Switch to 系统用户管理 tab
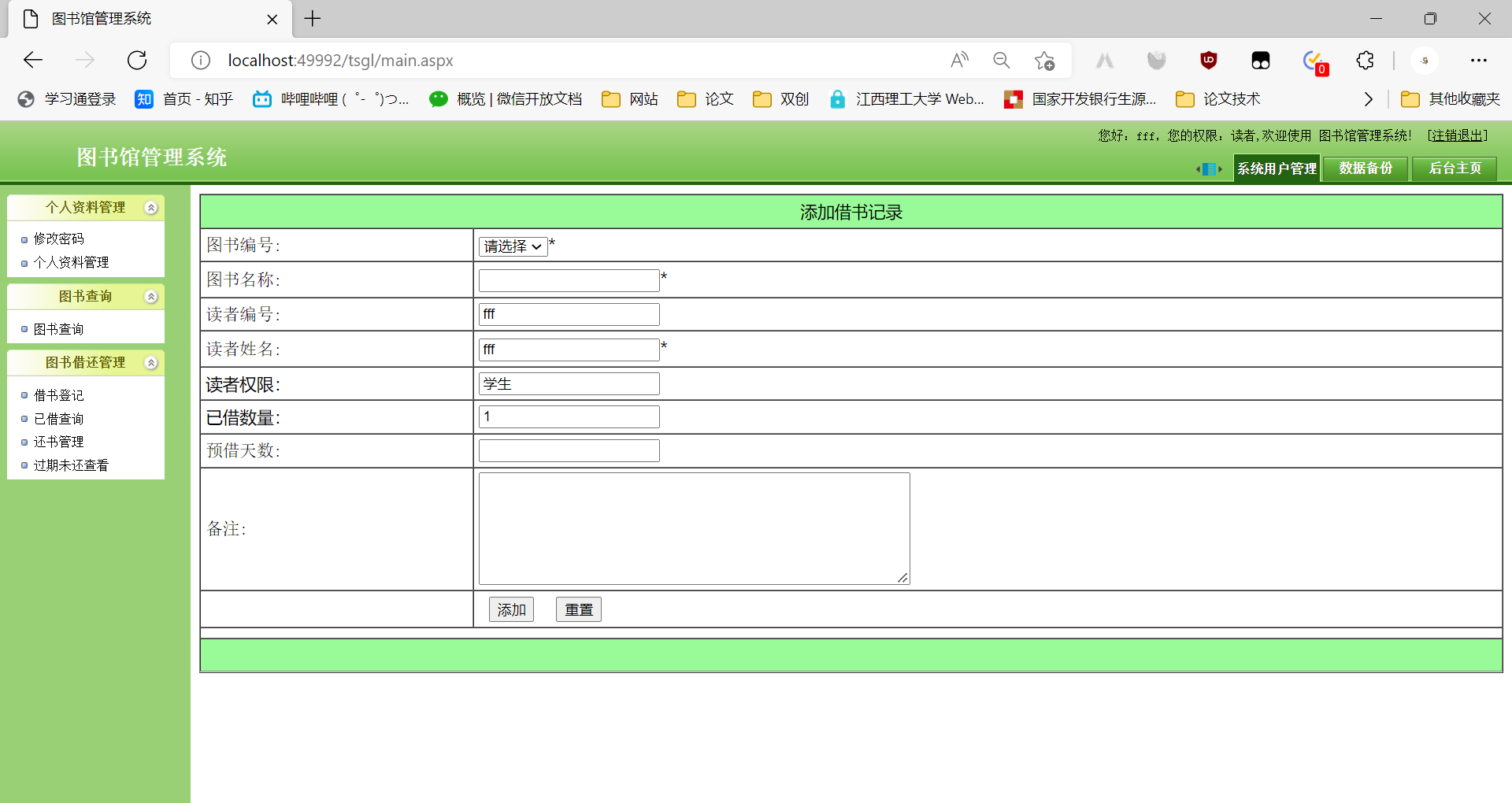 tap(1277, 168)
